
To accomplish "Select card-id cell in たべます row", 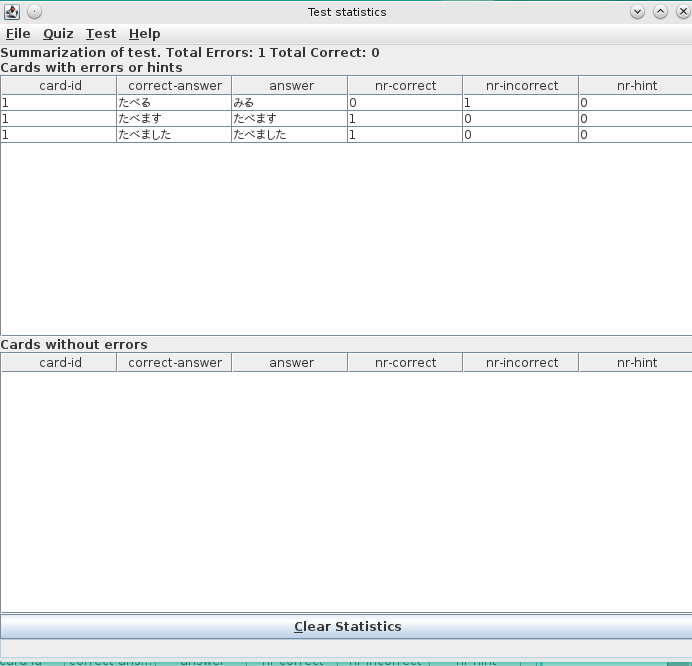I will 59,118.
